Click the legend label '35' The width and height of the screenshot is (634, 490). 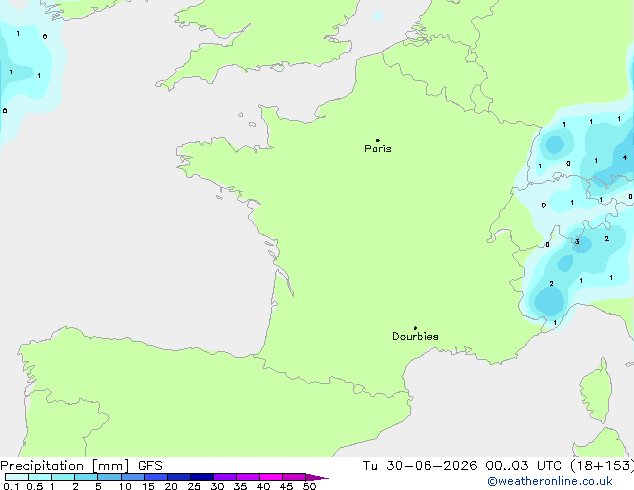pos(240,486)
